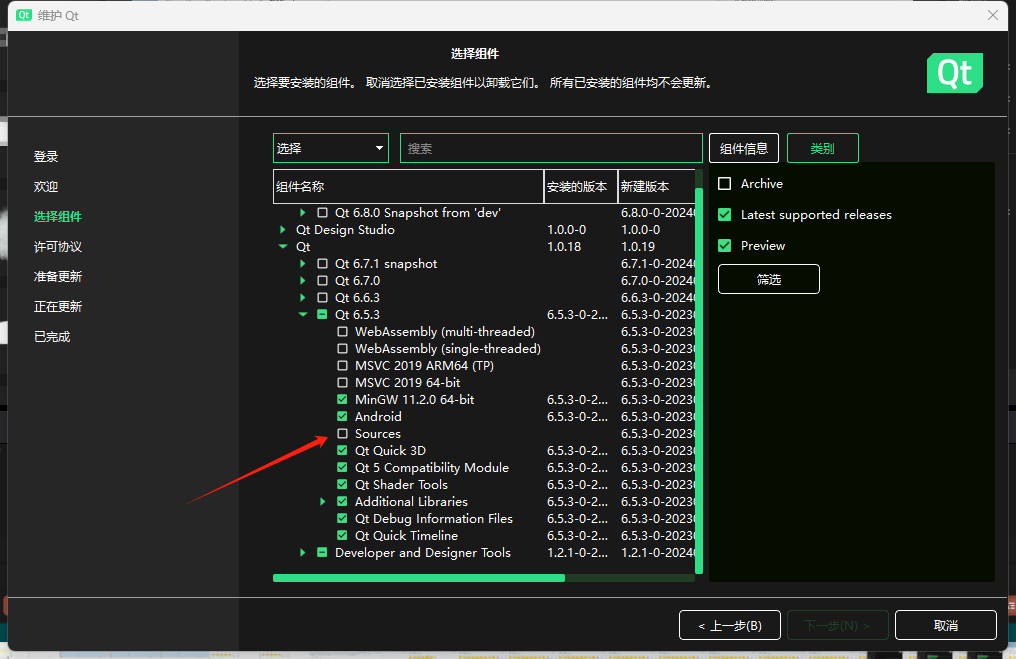
Task: Select the Qt Quick Timeline row label
Action: click(x=406, y=535)
